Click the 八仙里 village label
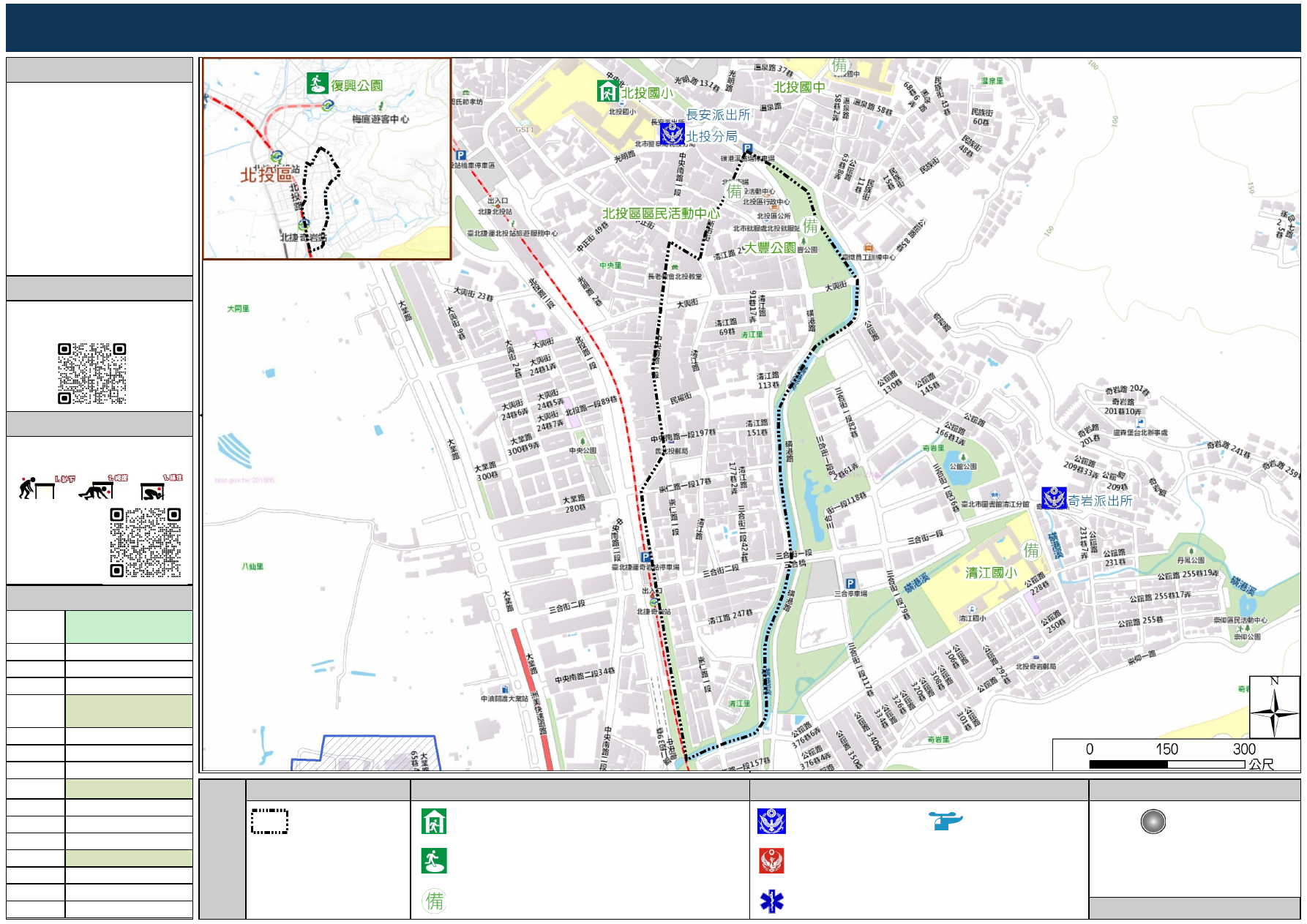Viewport: 1307px width, 924px height. coord(252,566)
